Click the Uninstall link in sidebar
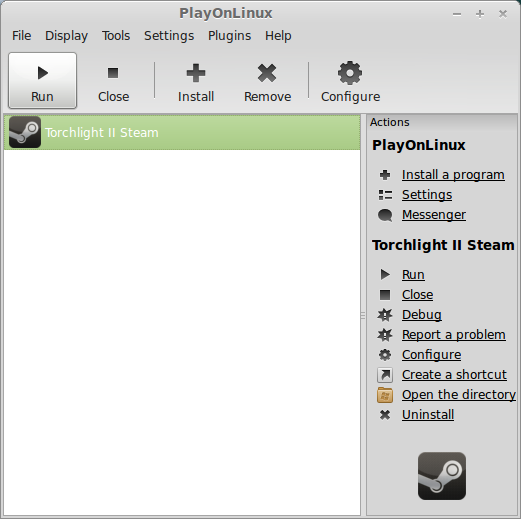521x519 pixels. pos(428,415)
